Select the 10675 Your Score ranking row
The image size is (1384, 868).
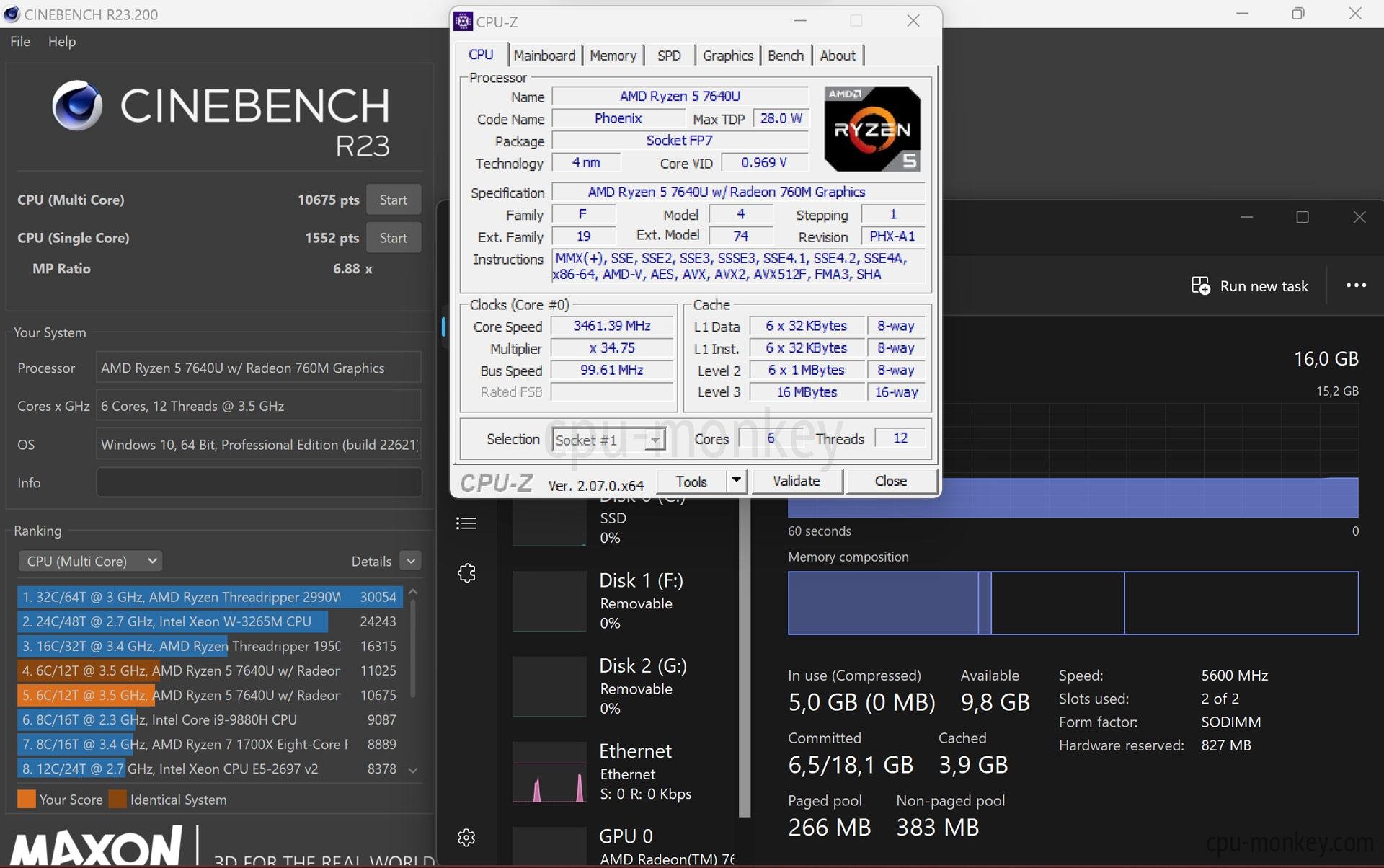(210, 695)
